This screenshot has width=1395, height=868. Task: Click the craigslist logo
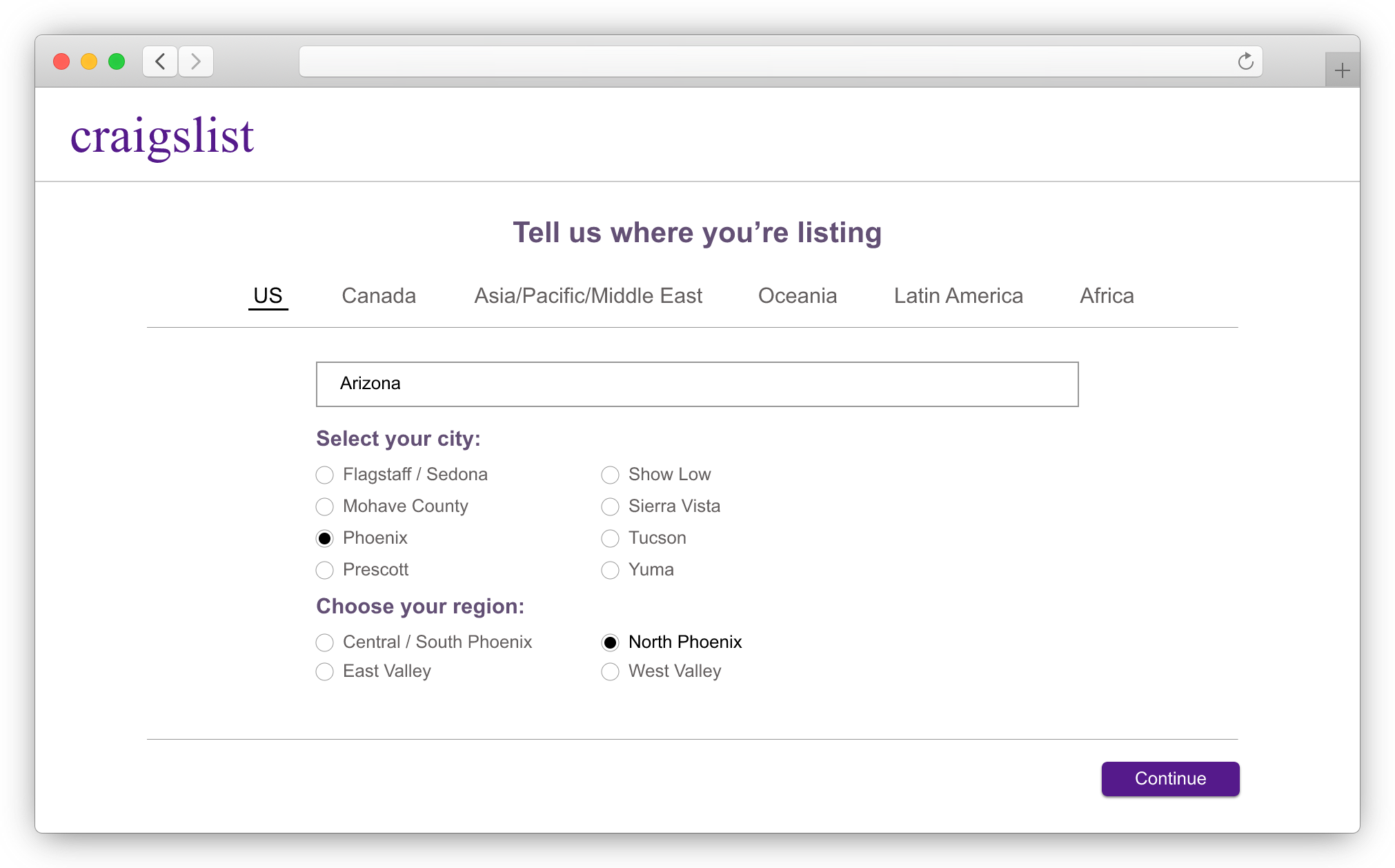tap(162, 136)
